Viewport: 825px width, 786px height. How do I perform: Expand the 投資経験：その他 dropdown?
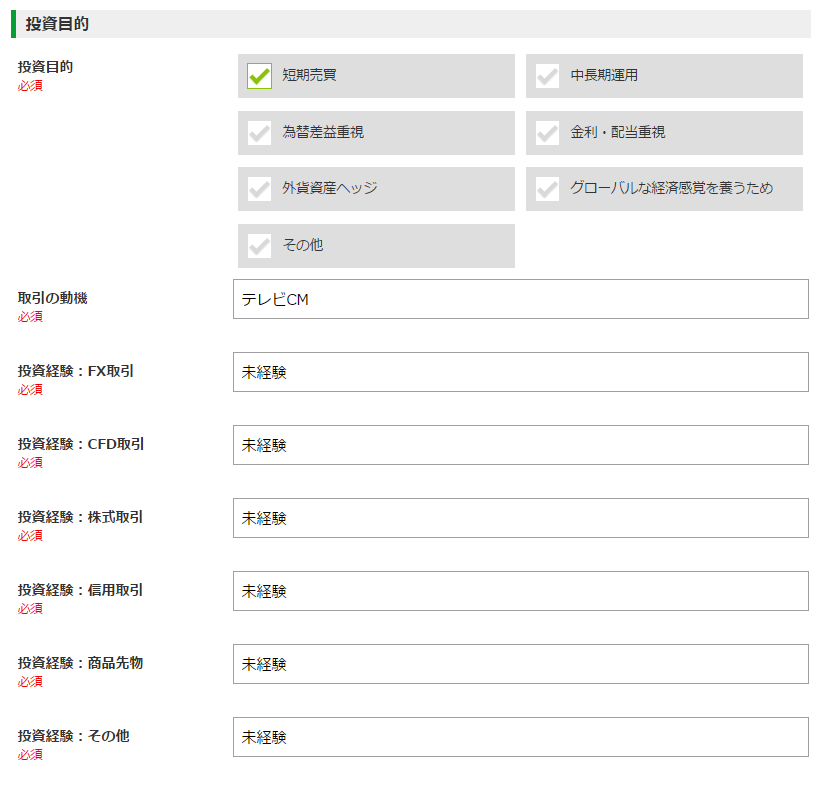520,737
